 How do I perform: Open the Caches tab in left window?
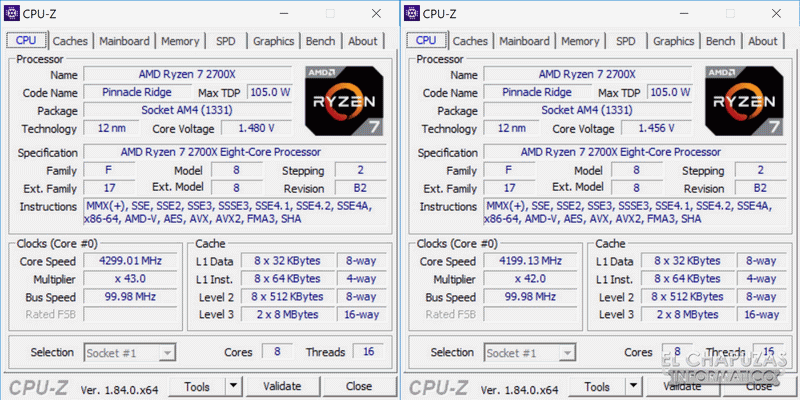tap(70, 41)
